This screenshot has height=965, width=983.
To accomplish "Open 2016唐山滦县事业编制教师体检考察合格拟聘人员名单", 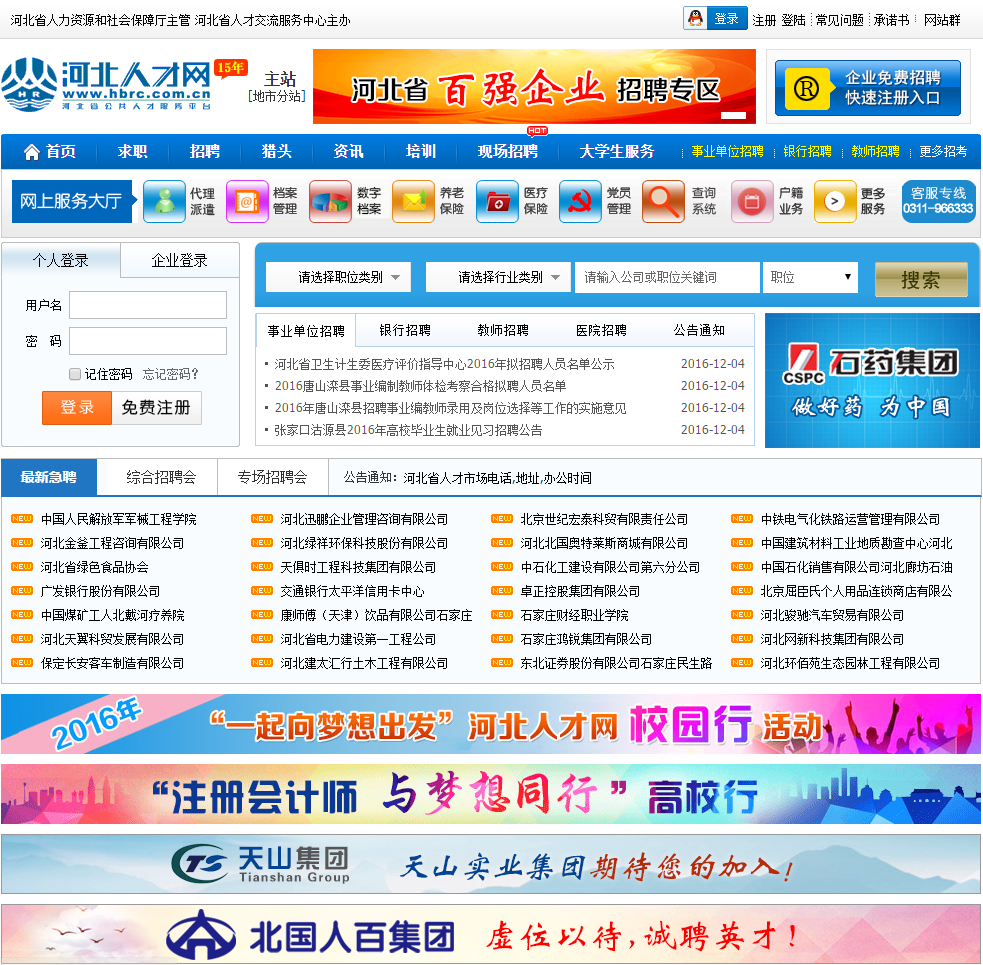I will click(x=421, y=386).
